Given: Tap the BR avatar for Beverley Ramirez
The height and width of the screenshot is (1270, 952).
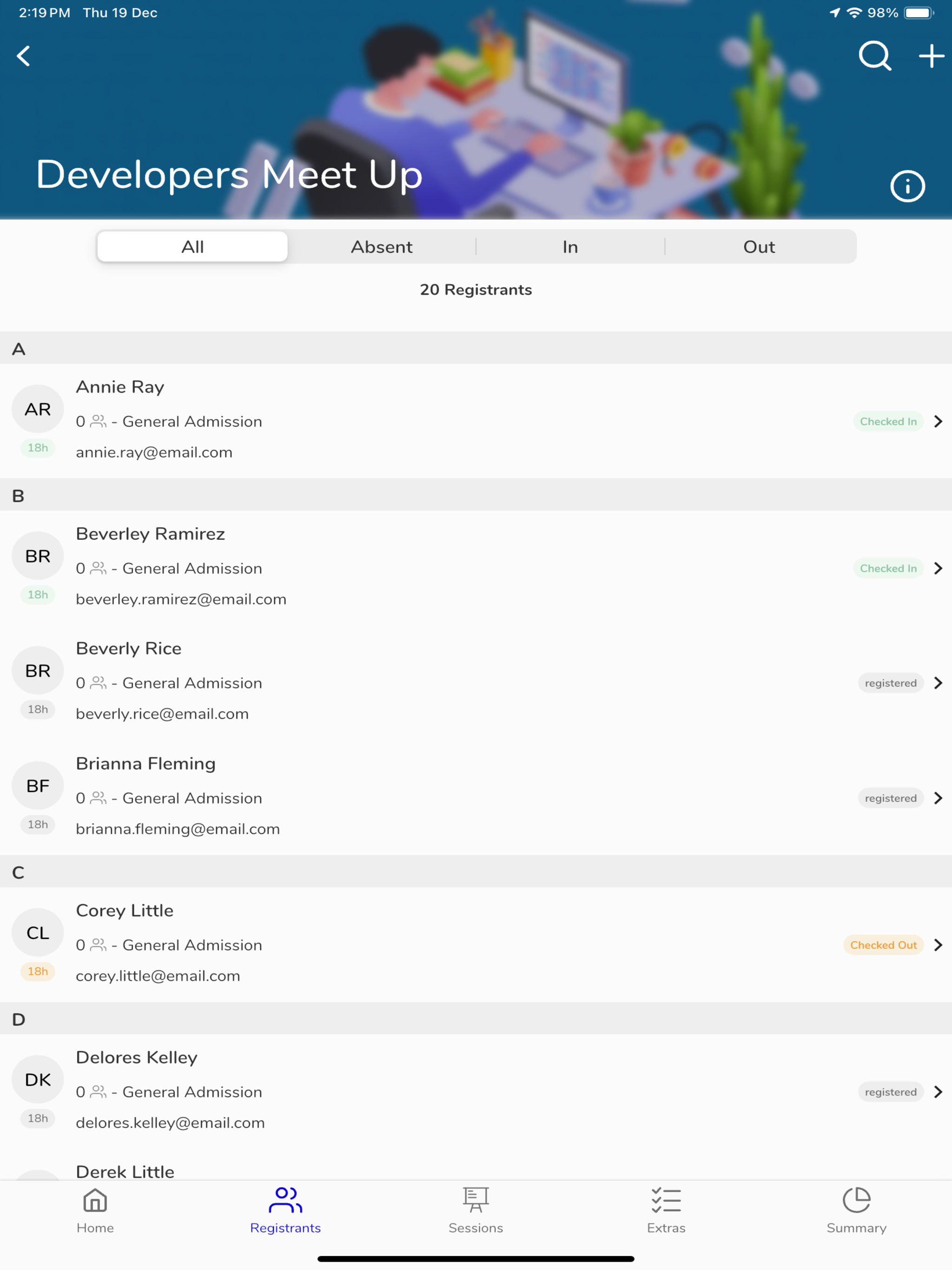Looking at the screenshot, I should [x=38, y=556].
